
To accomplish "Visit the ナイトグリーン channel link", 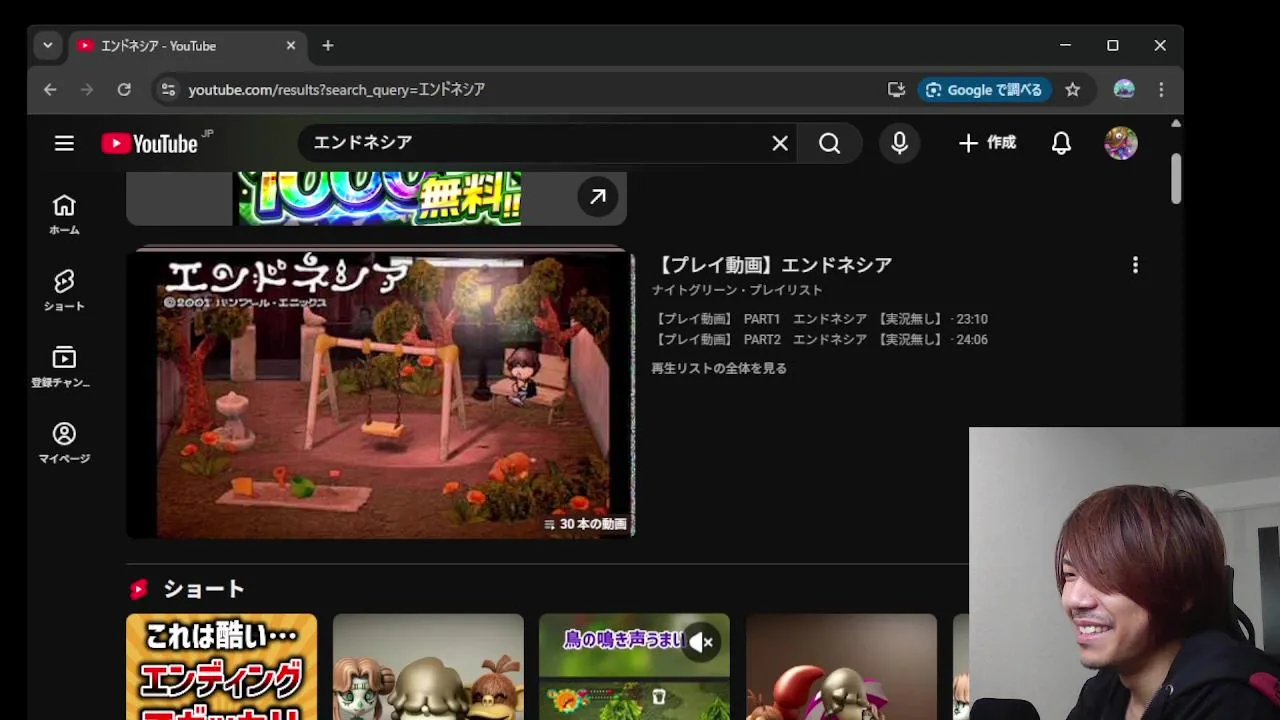I will (695, 290).
